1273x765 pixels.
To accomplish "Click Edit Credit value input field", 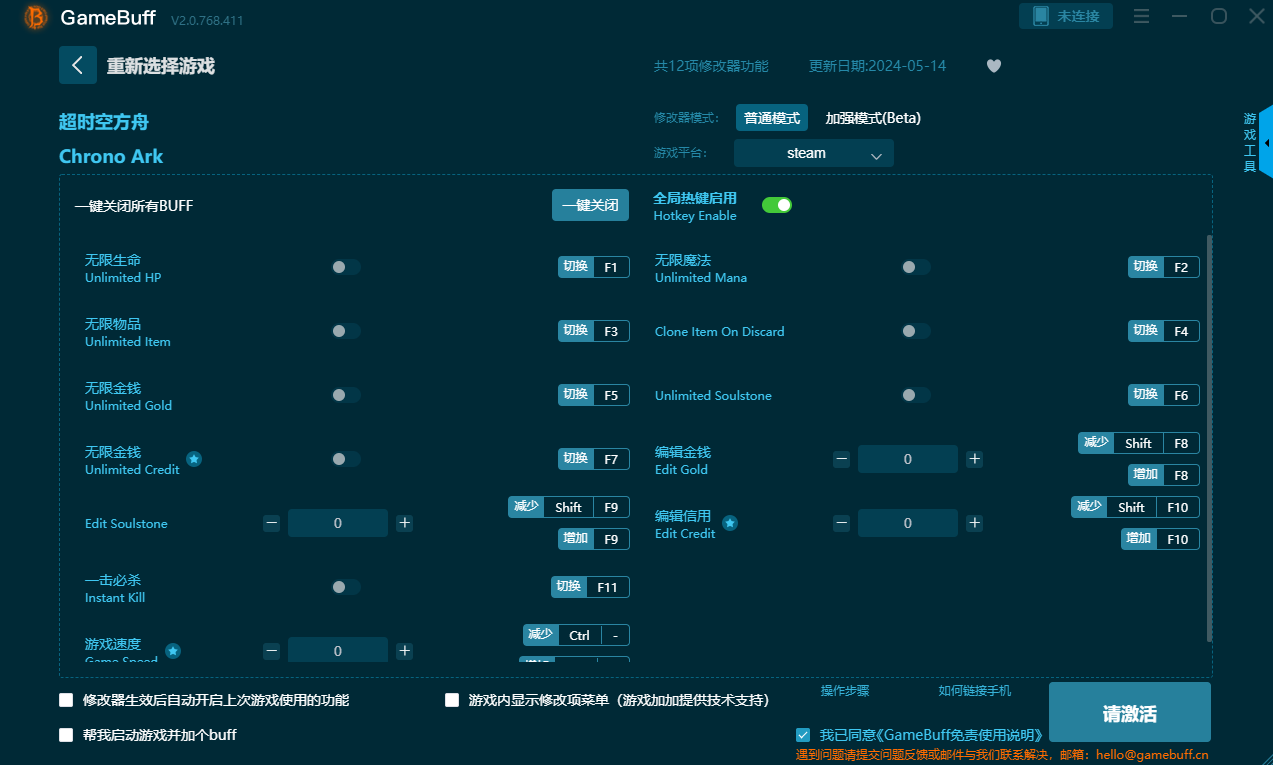I will [908, 523].
